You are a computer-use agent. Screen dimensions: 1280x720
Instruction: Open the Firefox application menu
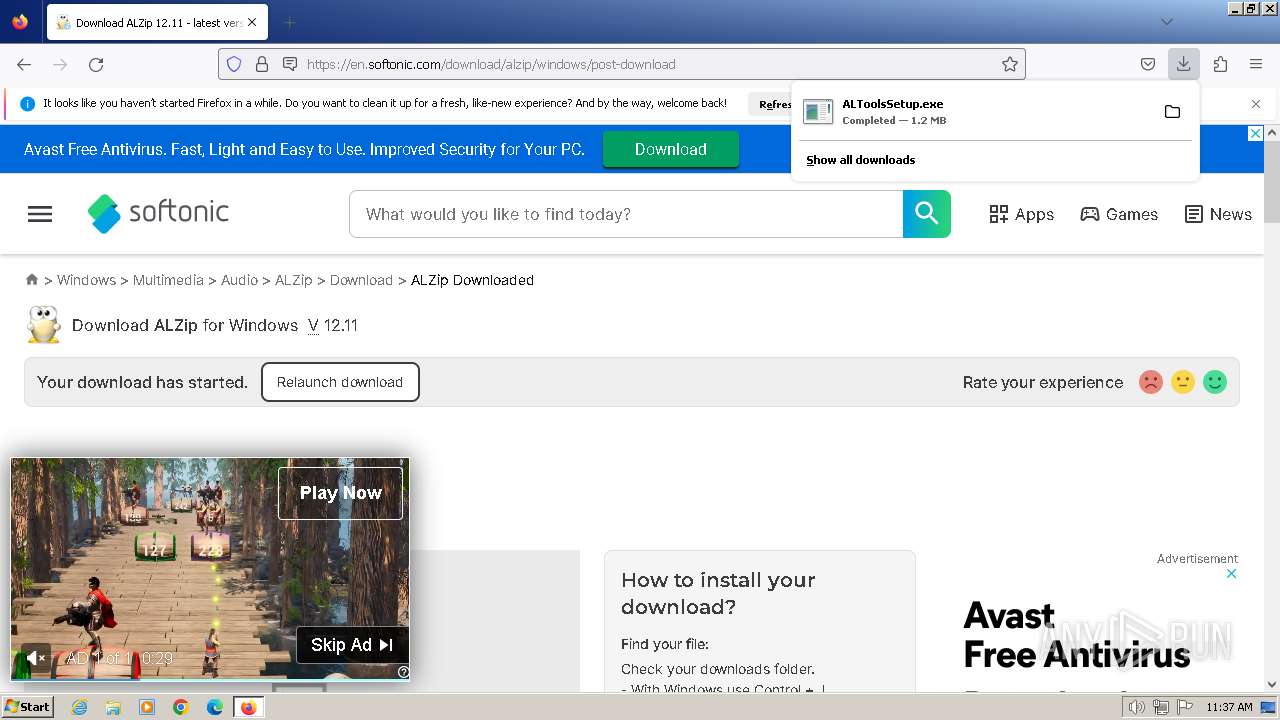pos(1256,64)
